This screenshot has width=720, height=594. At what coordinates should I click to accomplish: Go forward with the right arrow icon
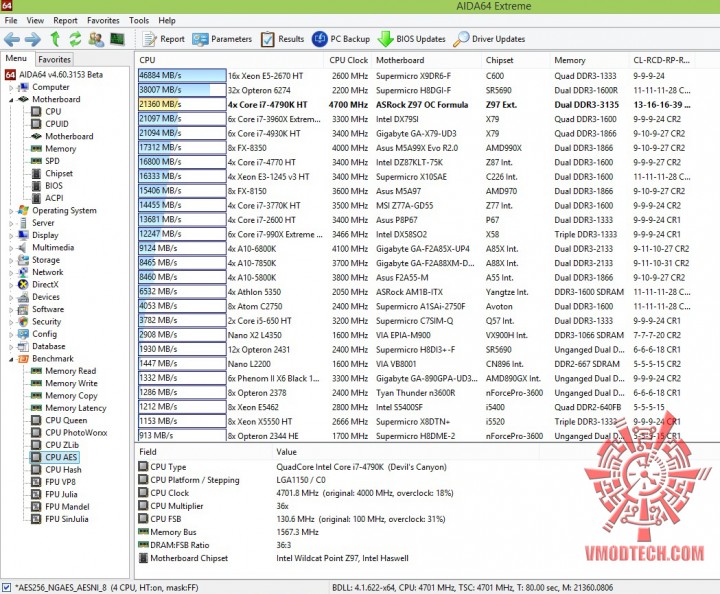pos(33,39)
